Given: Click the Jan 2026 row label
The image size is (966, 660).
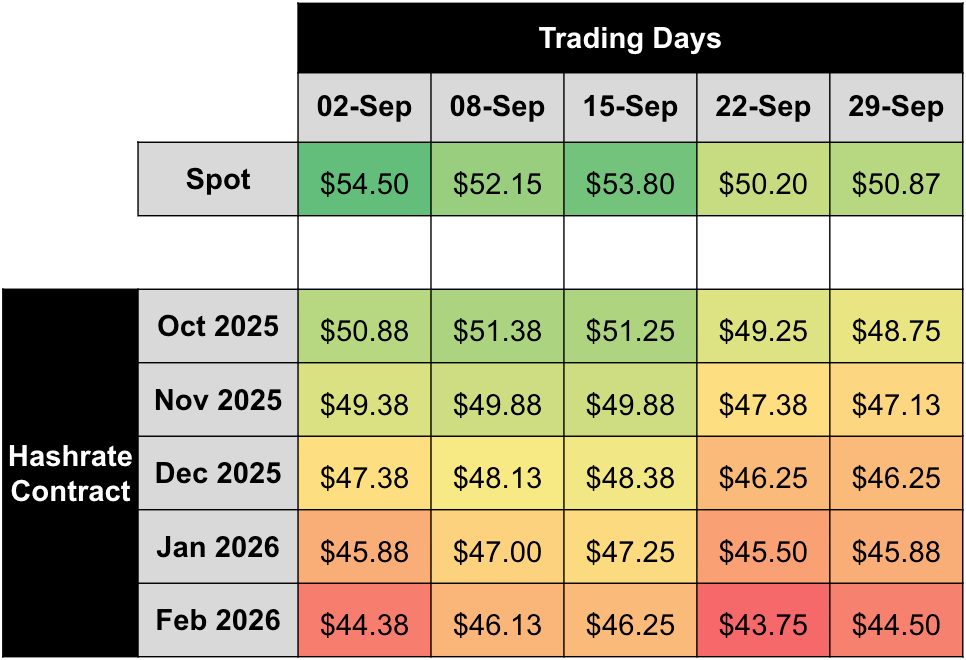Looking at the screenshot, I should [218, 547].
